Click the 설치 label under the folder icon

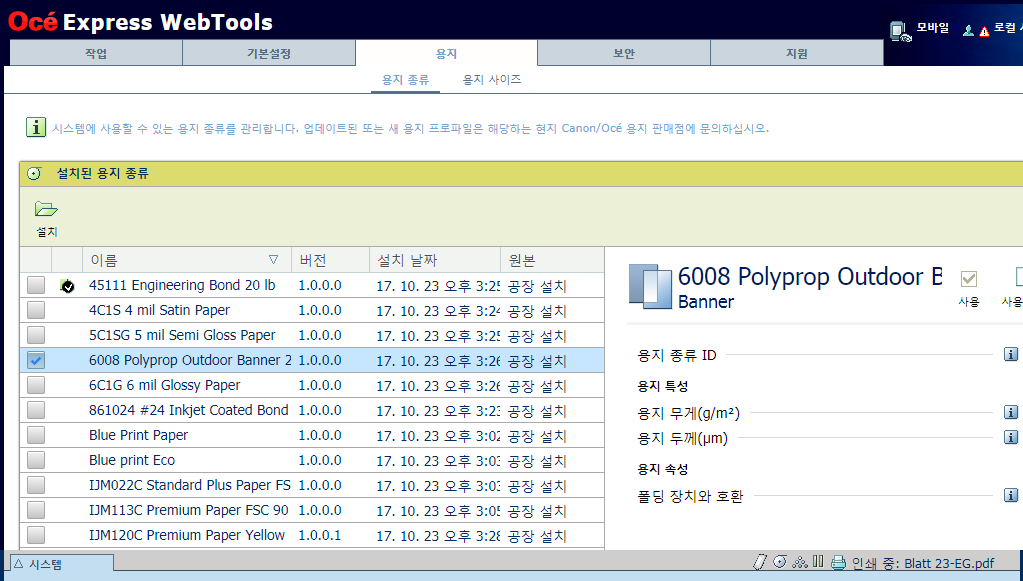click(x=46, y=231)
